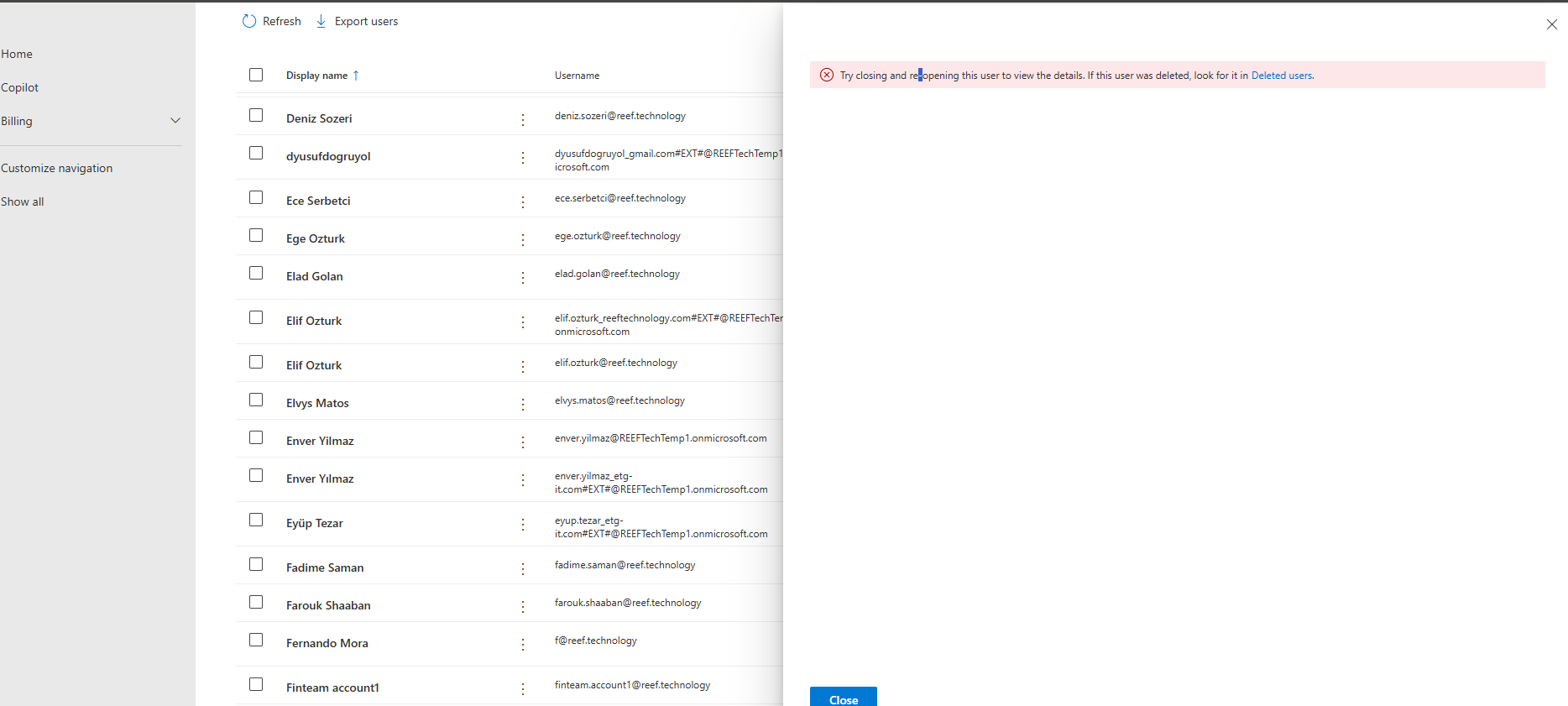Open more actions for Eyüp Tezar
This screenshot has width=1568, height=706.
click(x=523, y=525)
